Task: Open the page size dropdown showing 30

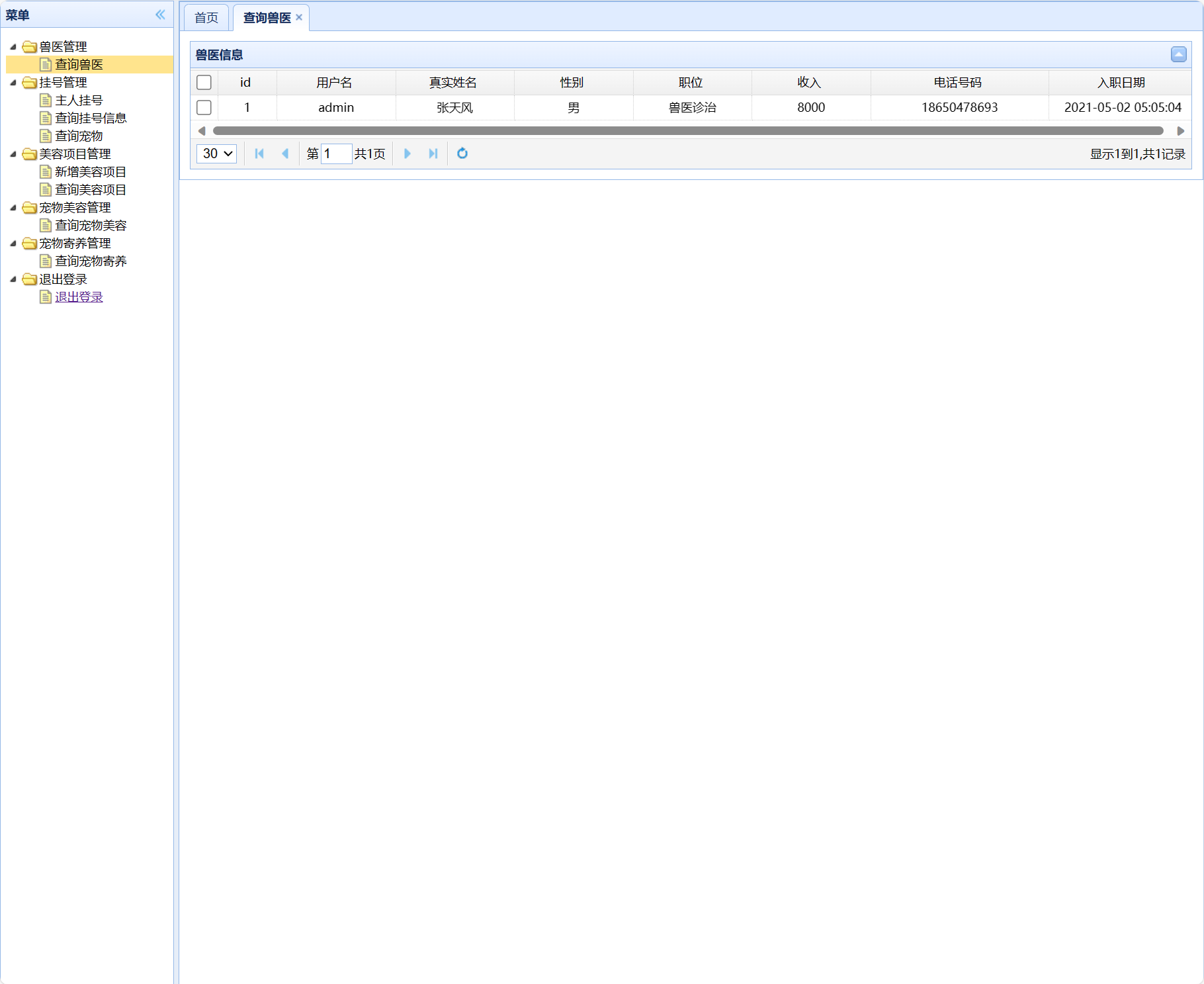Action: pos(217,154)
